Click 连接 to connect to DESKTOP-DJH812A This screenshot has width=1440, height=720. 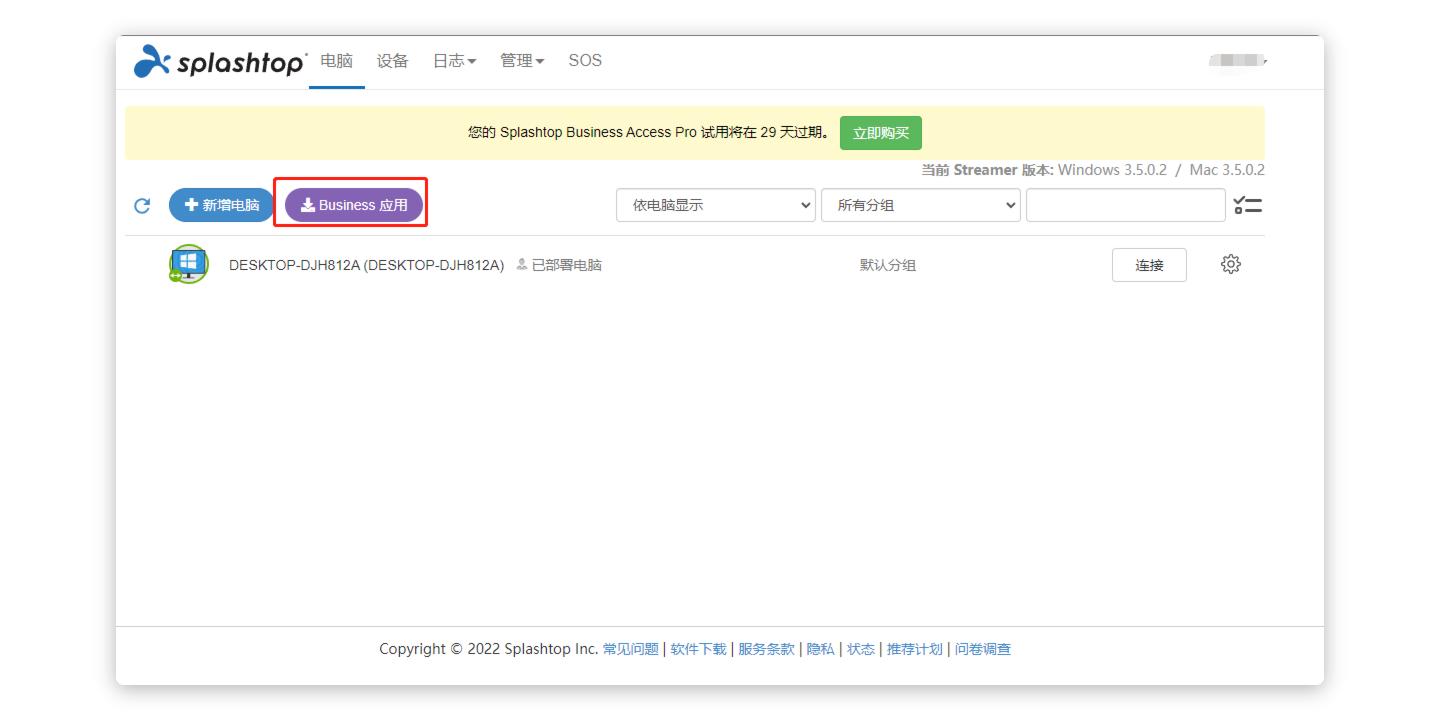click(x=1149, y=264)
